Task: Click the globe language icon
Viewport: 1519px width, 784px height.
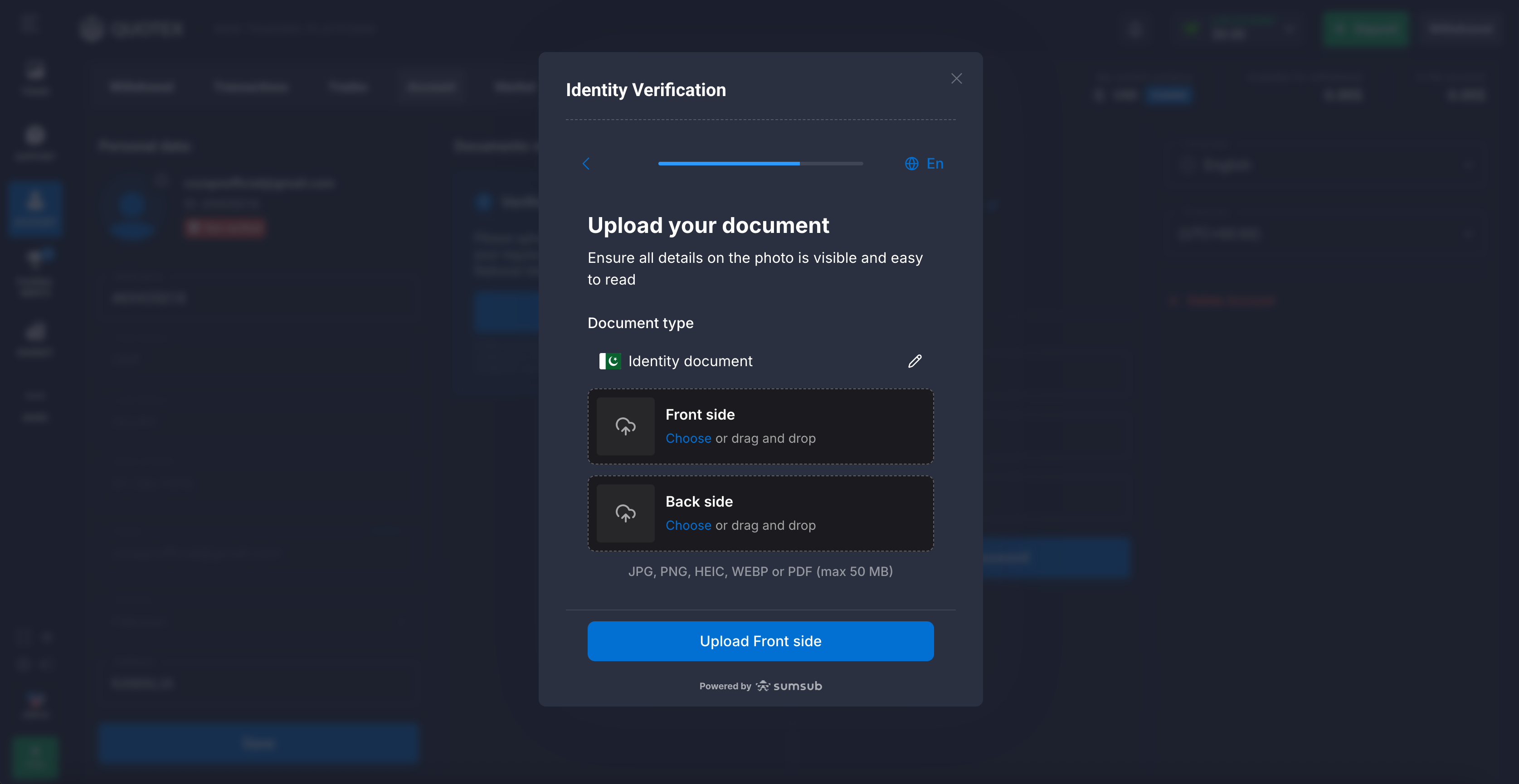Action: click(912, 163)
